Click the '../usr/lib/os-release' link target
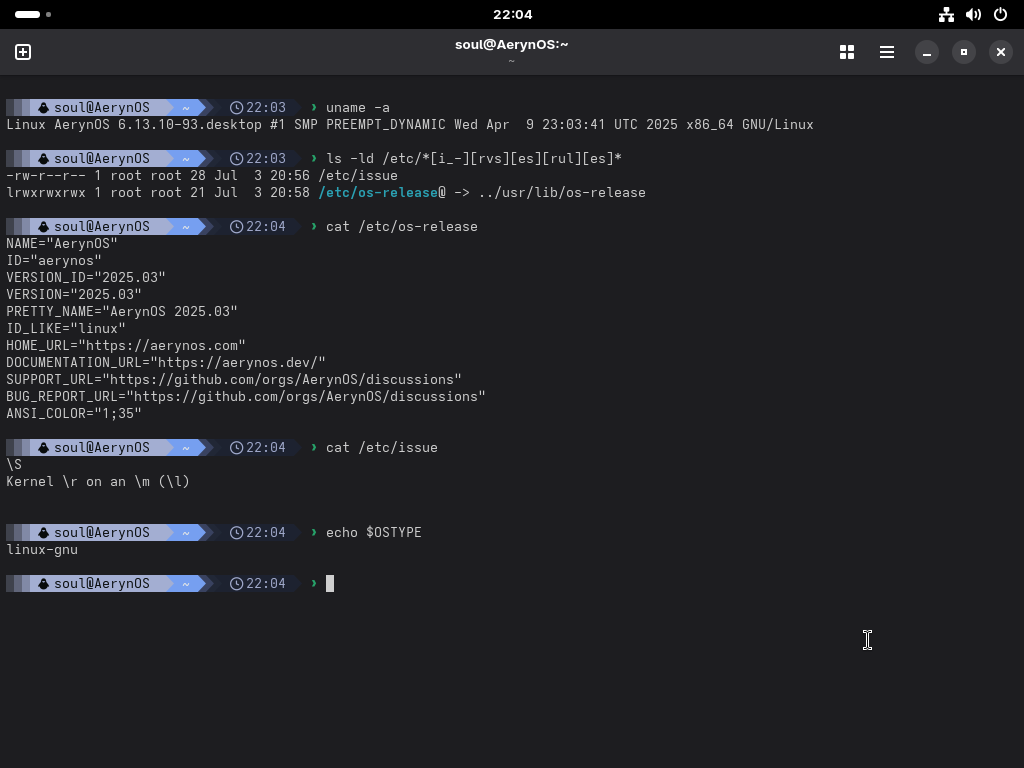 562,193
